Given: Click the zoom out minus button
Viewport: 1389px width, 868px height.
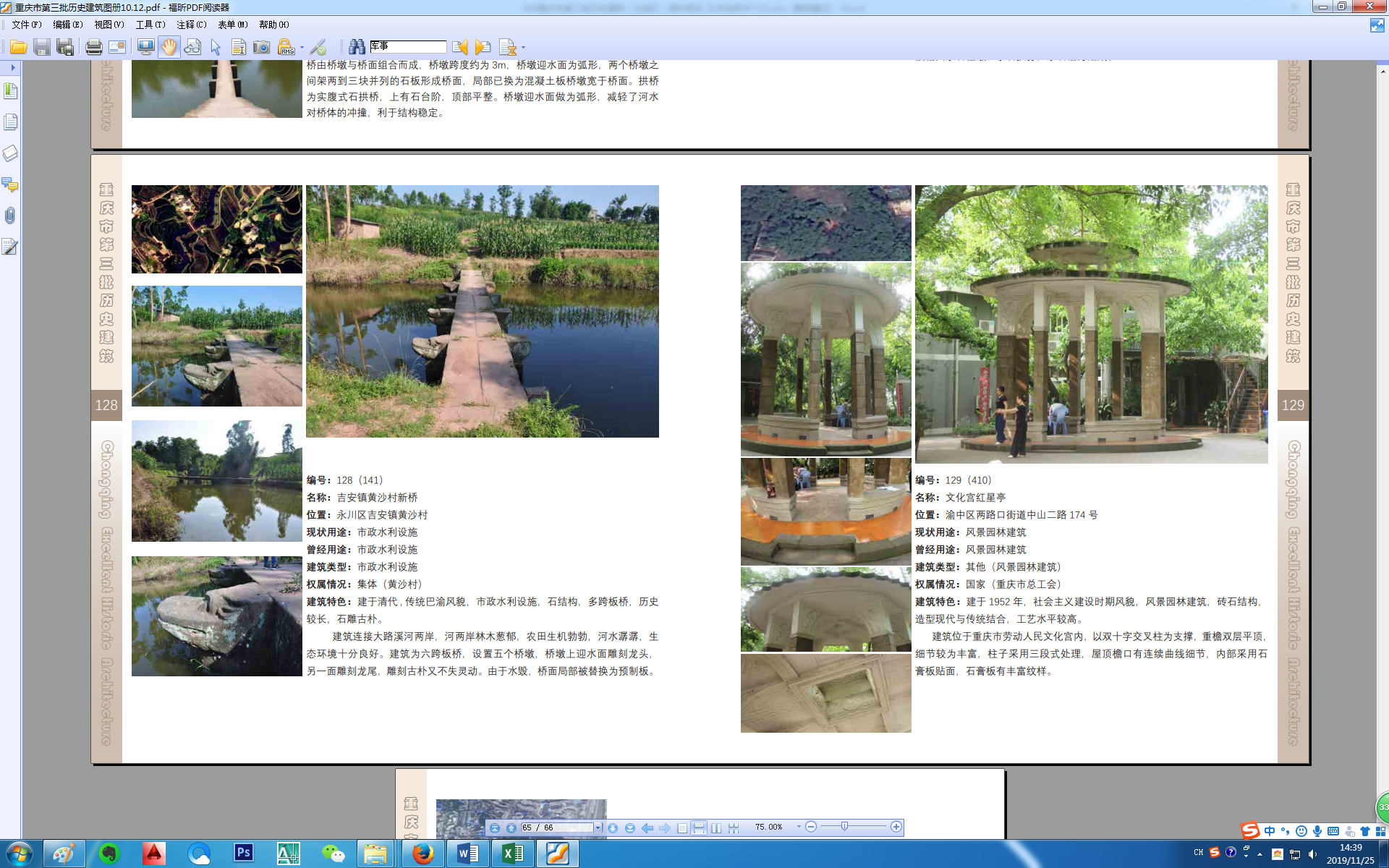Looking at the screenshot, I should pyautogui.click(x=811, y=827).
